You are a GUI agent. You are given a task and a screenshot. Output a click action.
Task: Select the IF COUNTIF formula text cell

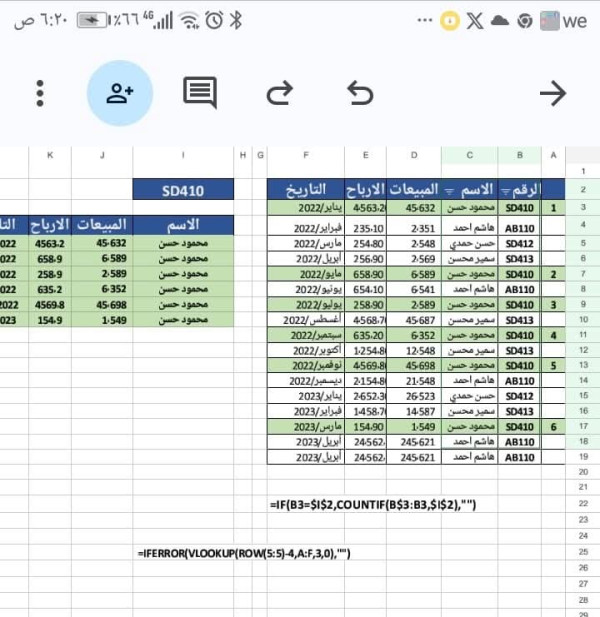click(x=373, y=505)
